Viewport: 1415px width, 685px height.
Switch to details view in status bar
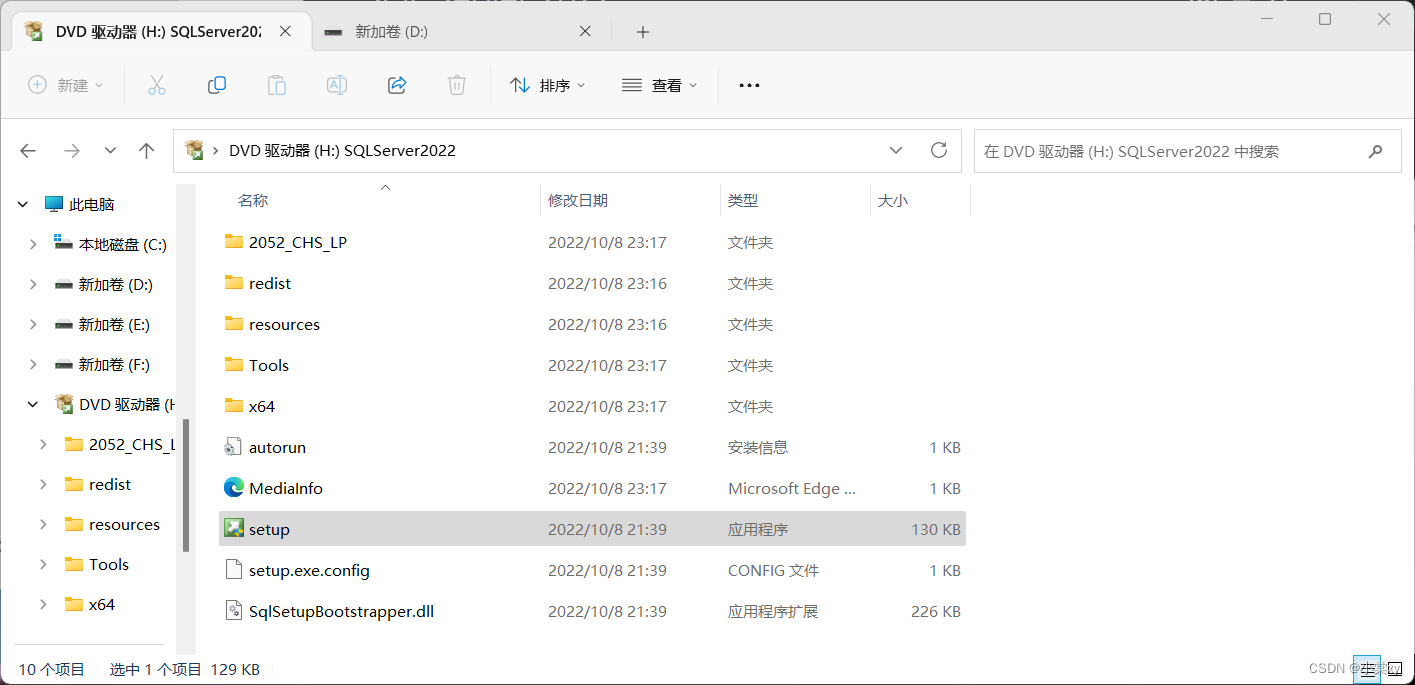1367,670
